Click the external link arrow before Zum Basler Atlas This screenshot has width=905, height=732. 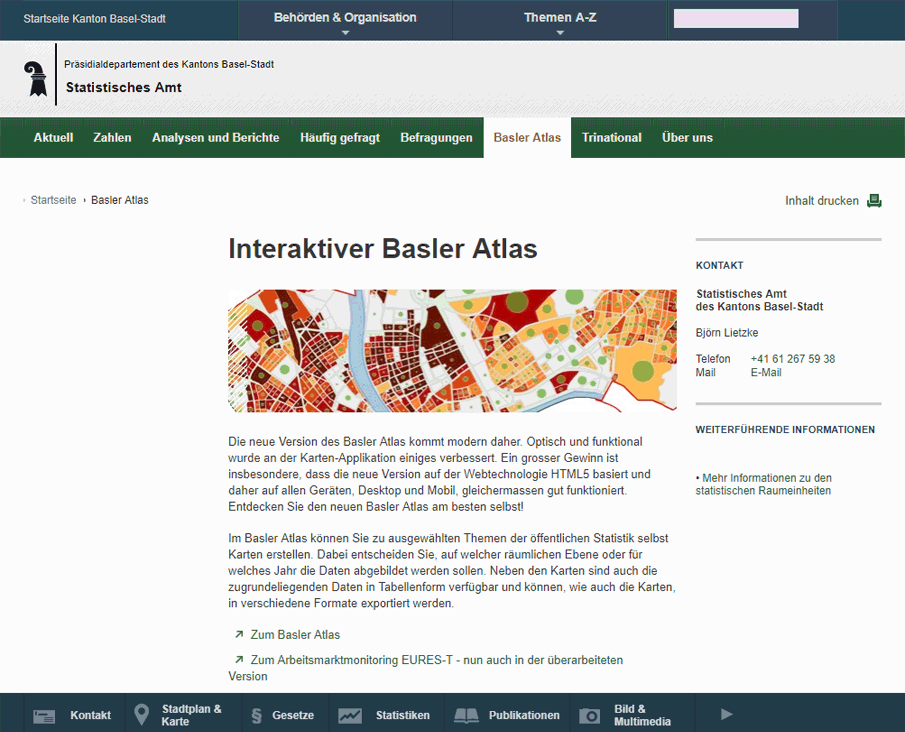[x=239, y=634]
